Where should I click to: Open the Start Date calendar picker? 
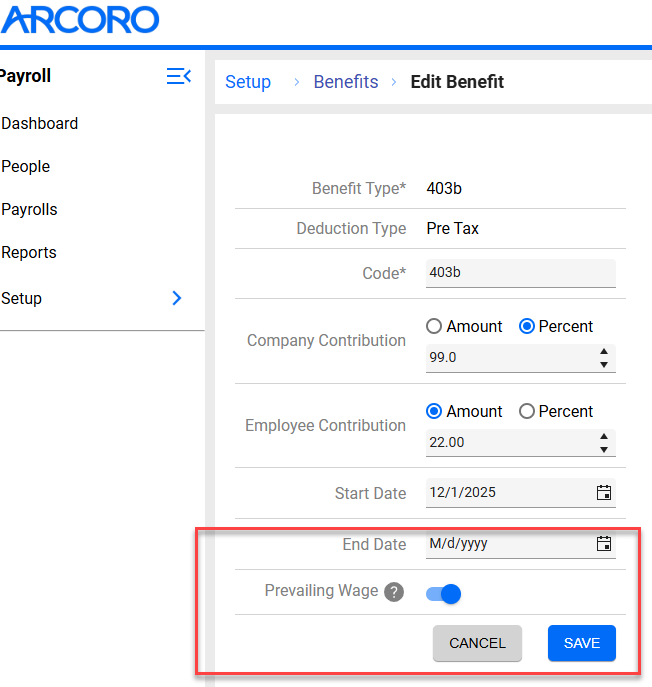pyautogui.click(x=604, y=492)
